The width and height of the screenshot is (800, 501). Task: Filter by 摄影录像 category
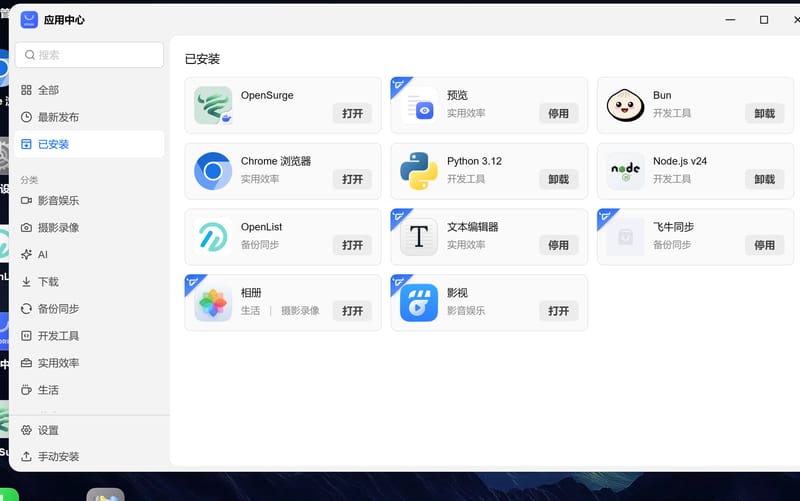pos(89,228)
